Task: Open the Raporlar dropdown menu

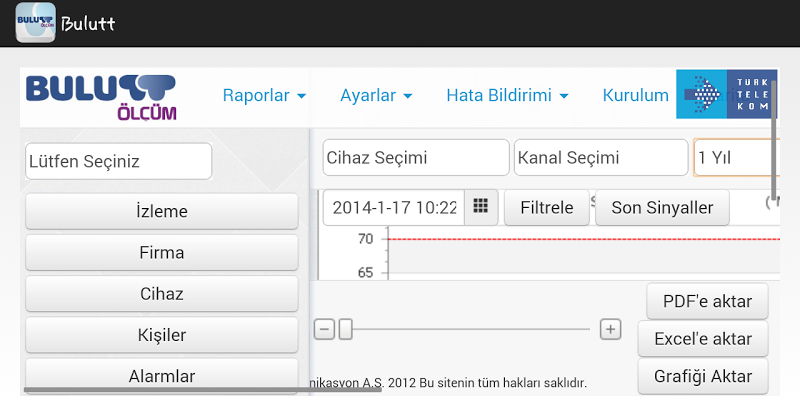Action: tap(264, 95)
